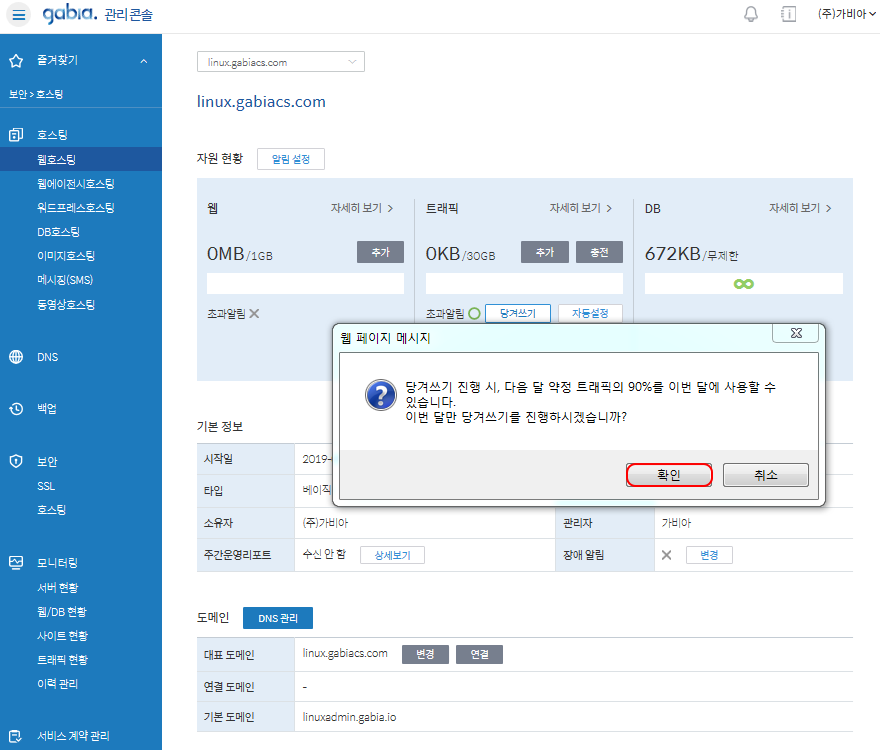Open 웹 자세히 보기 details
The width and height of the screenshot is (880, 750).
[362, 208]
